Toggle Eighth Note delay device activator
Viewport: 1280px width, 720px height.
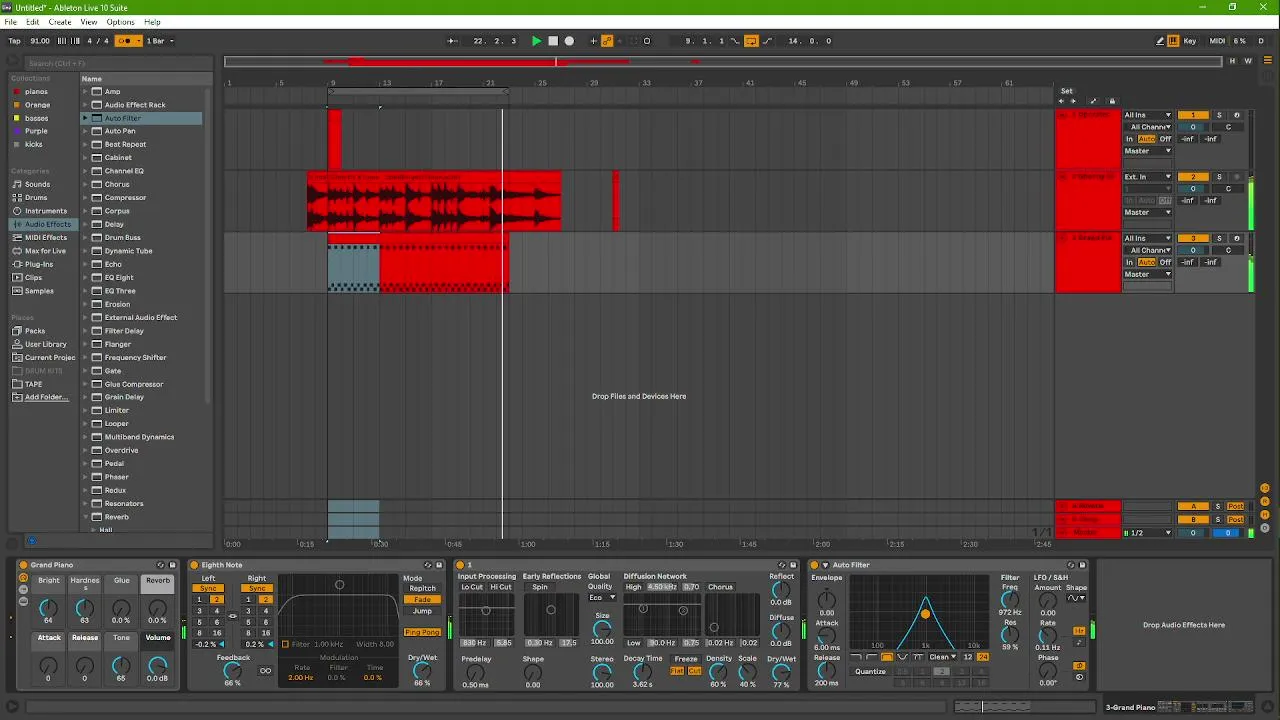click(x=194, y=565)
